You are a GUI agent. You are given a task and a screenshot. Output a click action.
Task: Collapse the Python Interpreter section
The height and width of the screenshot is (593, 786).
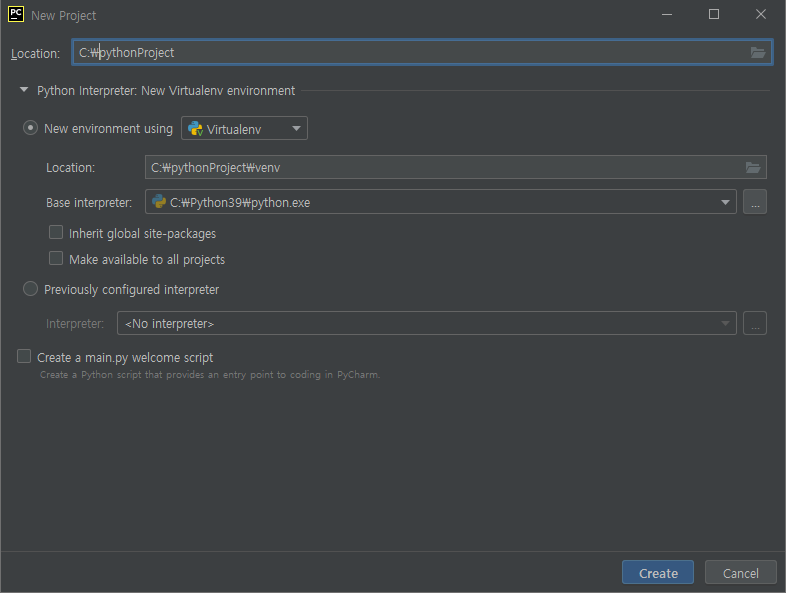24,90
